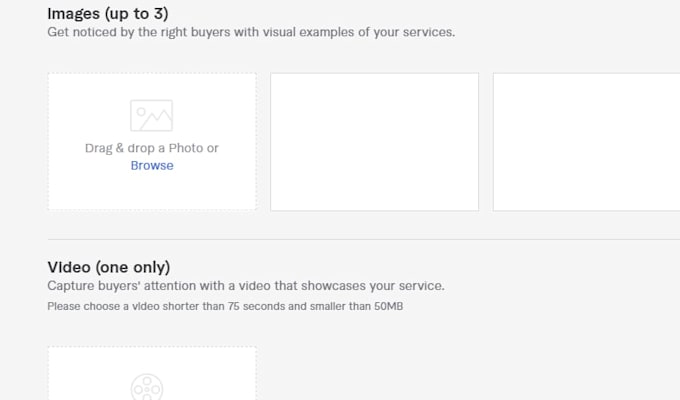Screen dimensions: 680x400
Task: Click the "50MB" text in the video note
Action: pyautogui.click(x=389, y=306)
